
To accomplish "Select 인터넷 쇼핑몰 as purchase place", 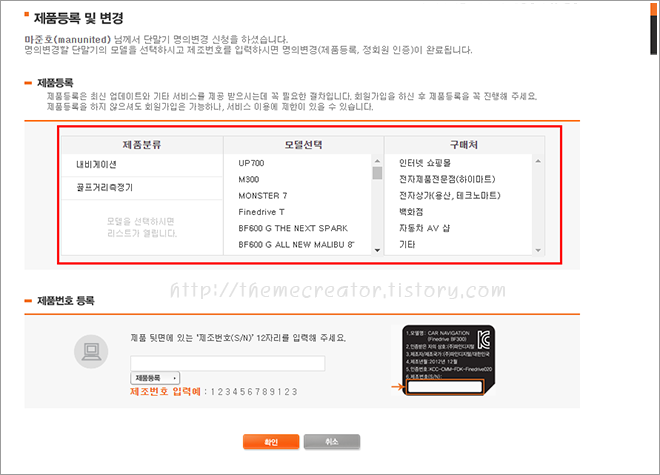I will pos(425,163).
